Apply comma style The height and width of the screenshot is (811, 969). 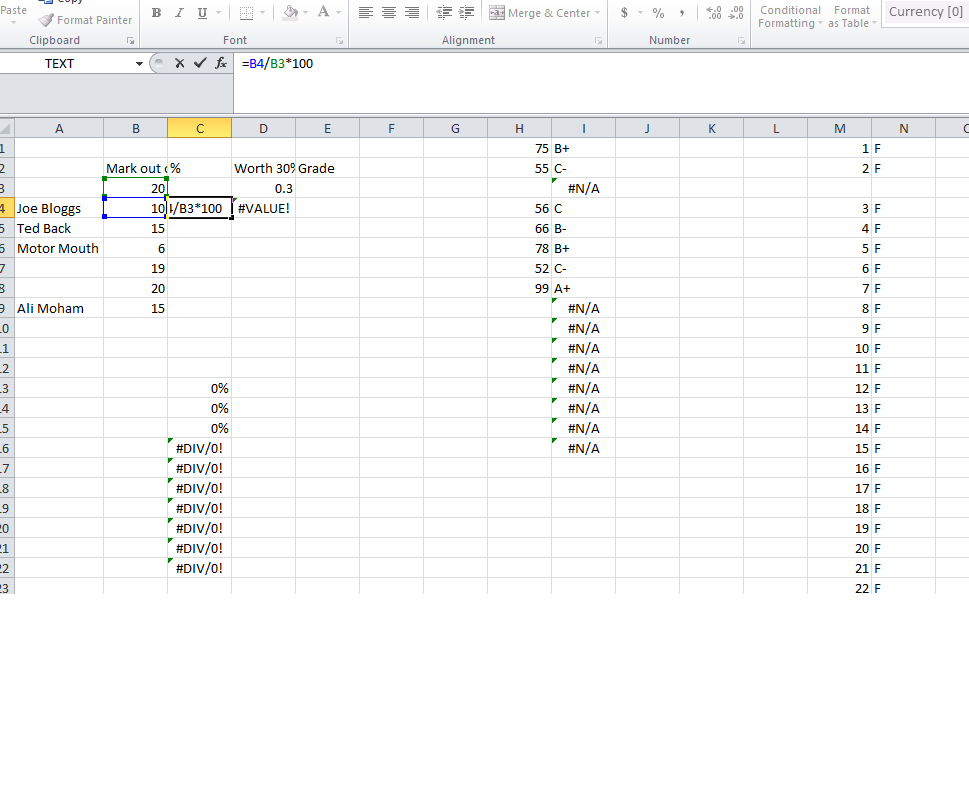[681, 12]
